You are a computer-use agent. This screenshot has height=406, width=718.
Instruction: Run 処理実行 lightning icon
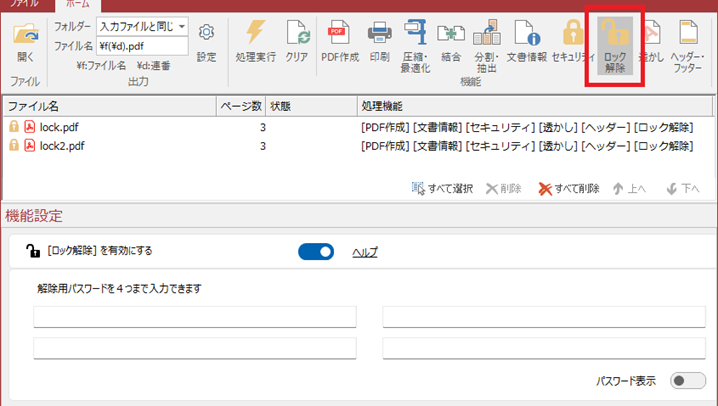(x=255, y=32)
